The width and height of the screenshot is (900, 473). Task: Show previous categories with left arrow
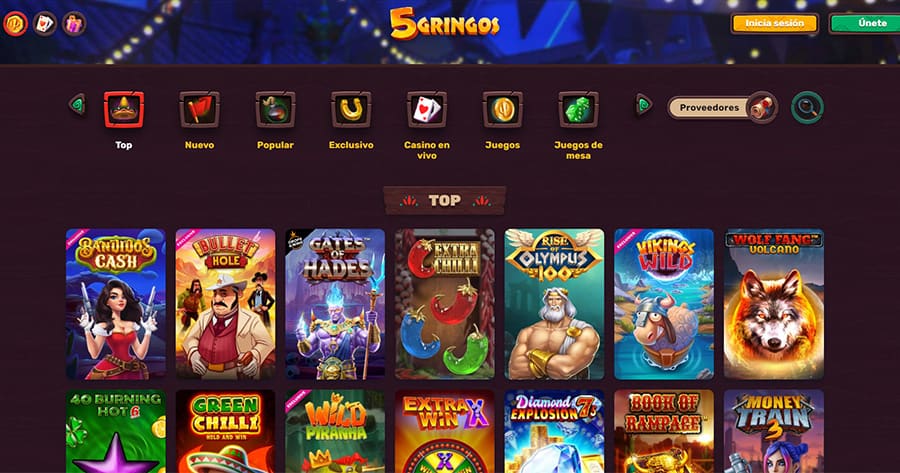(77, 105)
